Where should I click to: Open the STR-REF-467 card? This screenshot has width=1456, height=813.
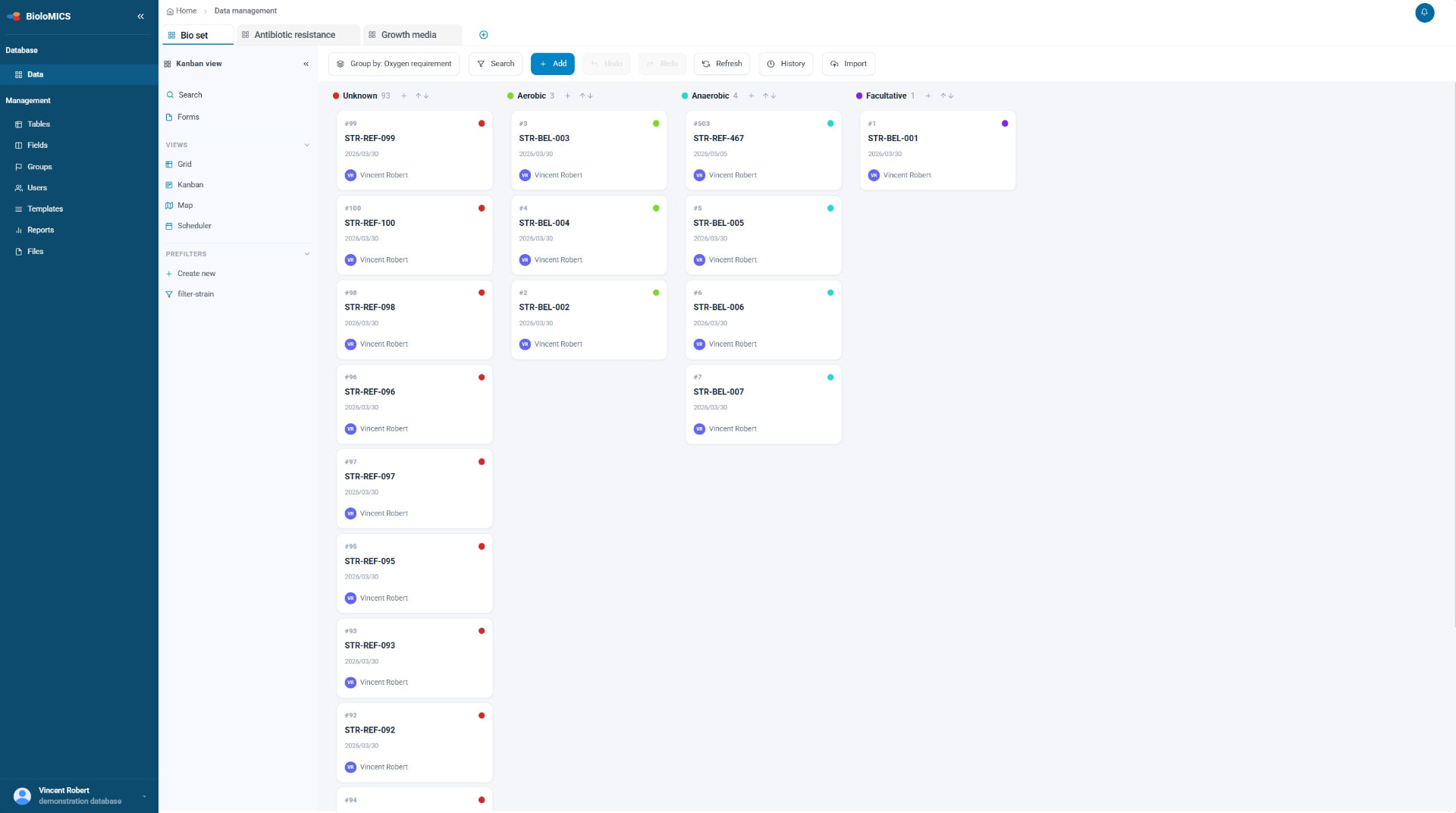coord(763,150)
